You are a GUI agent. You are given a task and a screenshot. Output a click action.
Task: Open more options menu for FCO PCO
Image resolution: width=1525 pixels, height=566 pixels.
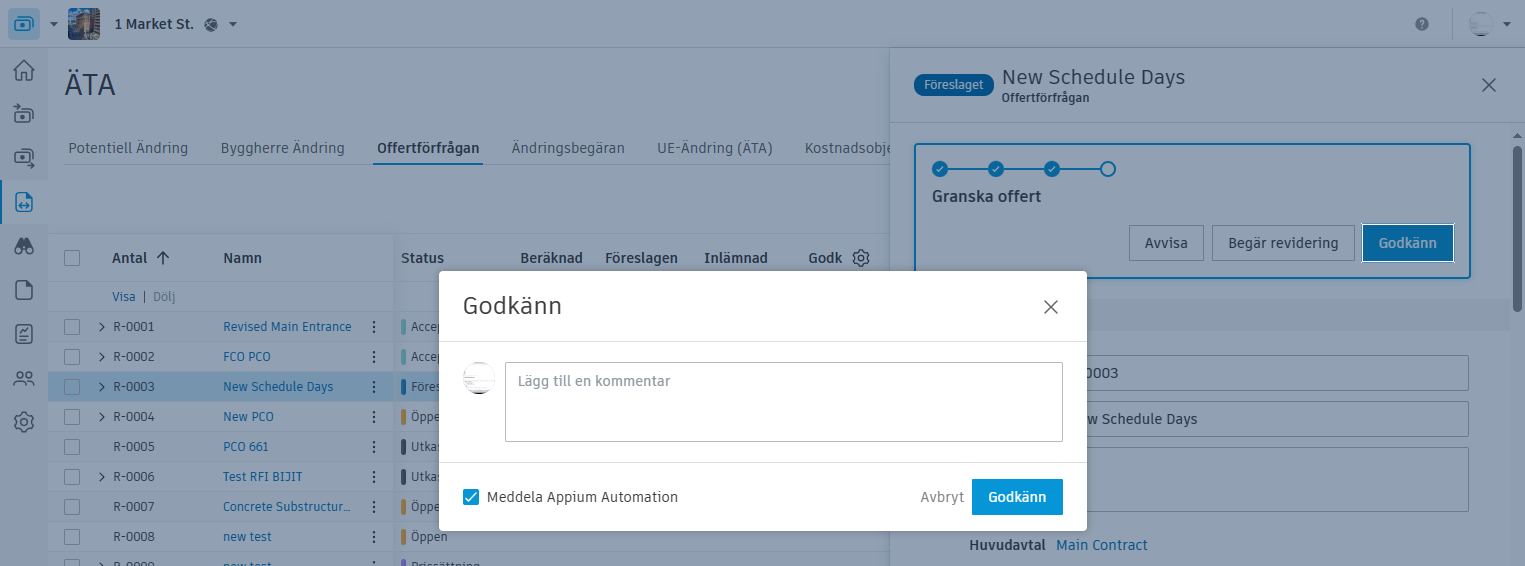coord(374,357)
